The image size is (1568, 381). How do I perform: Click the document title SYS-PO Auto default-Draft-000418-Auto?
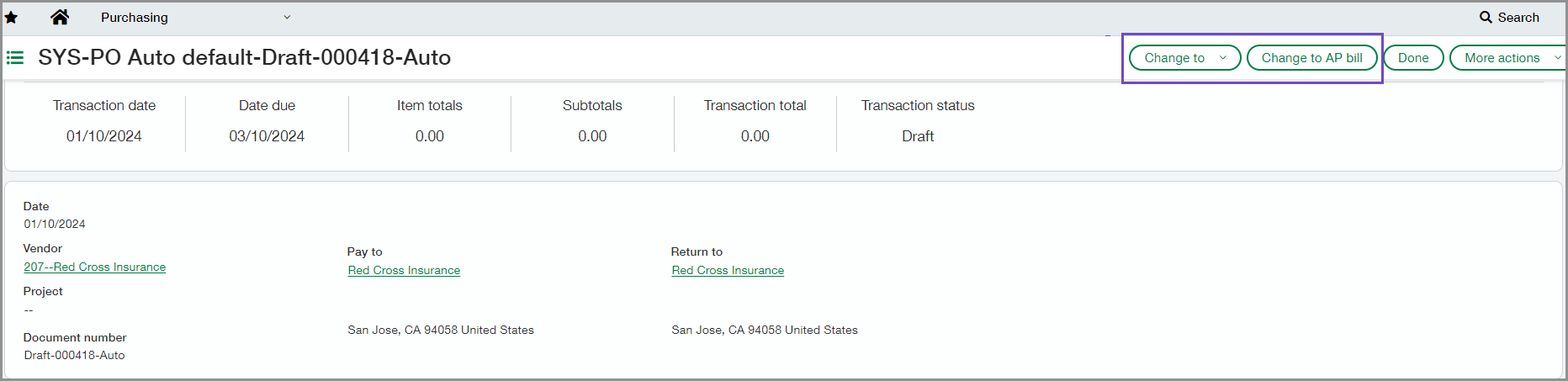point(244,57)
